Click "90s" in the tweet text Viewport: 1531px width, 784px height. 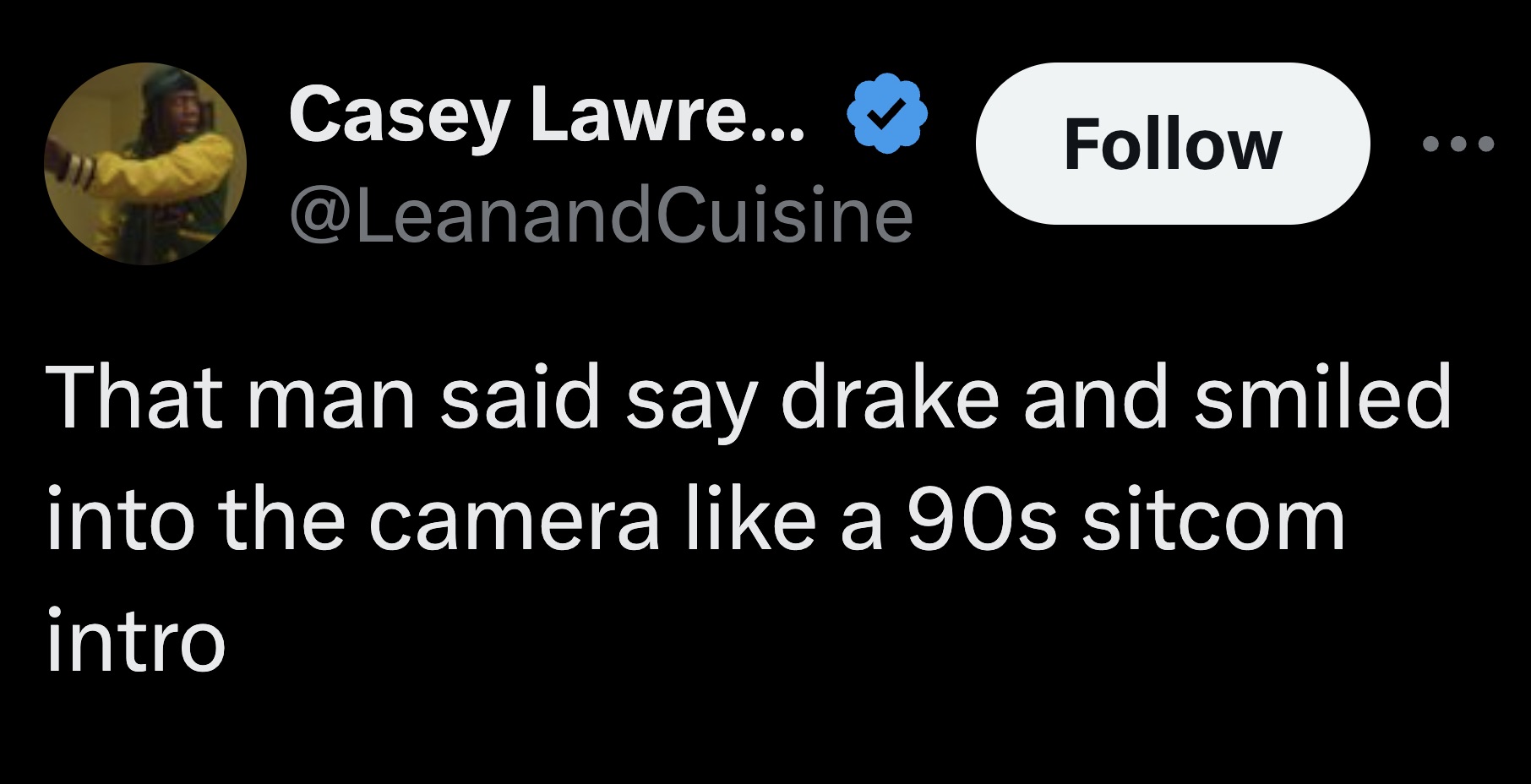pyautogui.click(x=981, y=520)
